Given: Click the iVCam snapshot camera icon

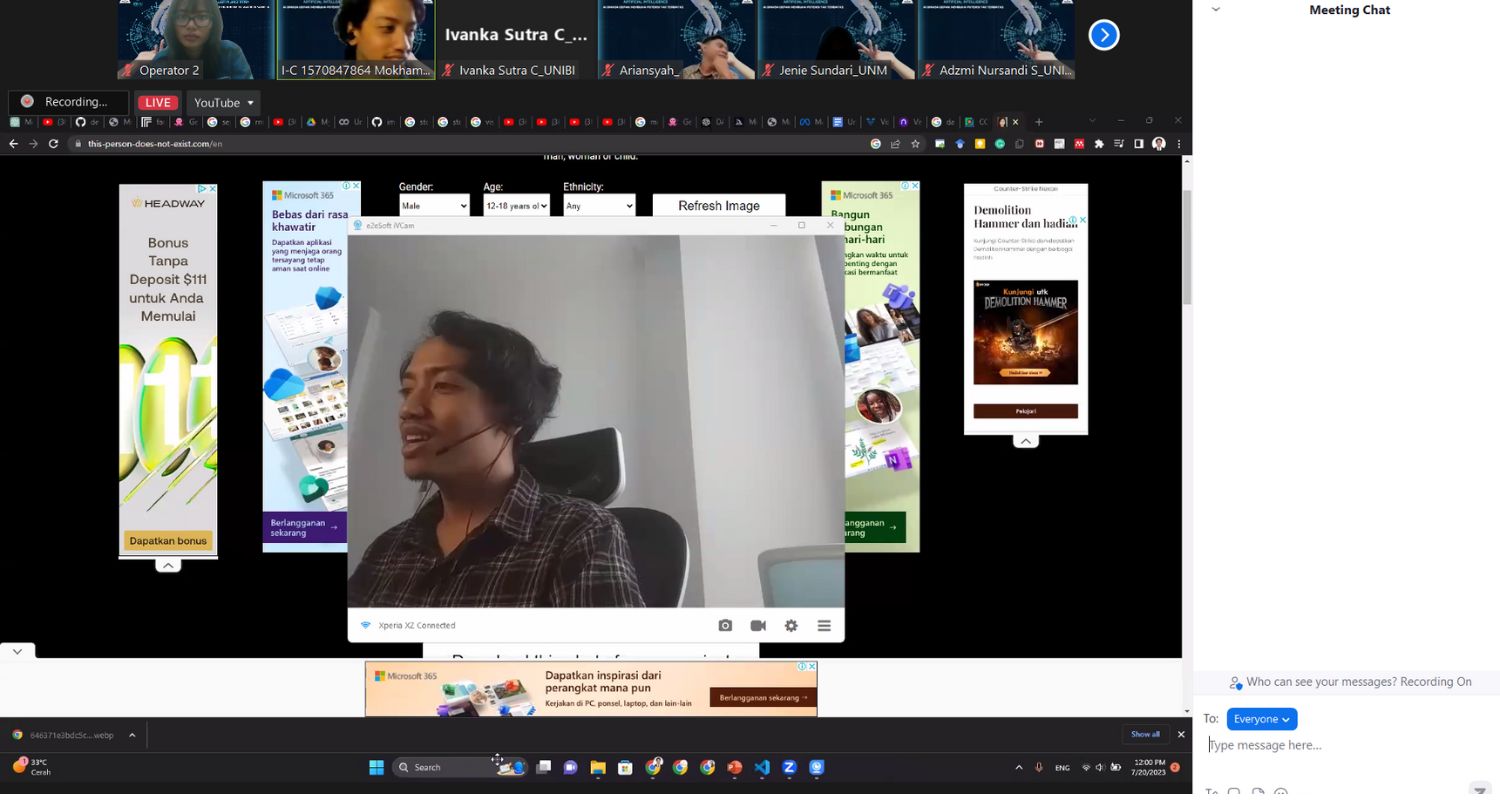Looking at the screenshot, I should click(725, 626).
